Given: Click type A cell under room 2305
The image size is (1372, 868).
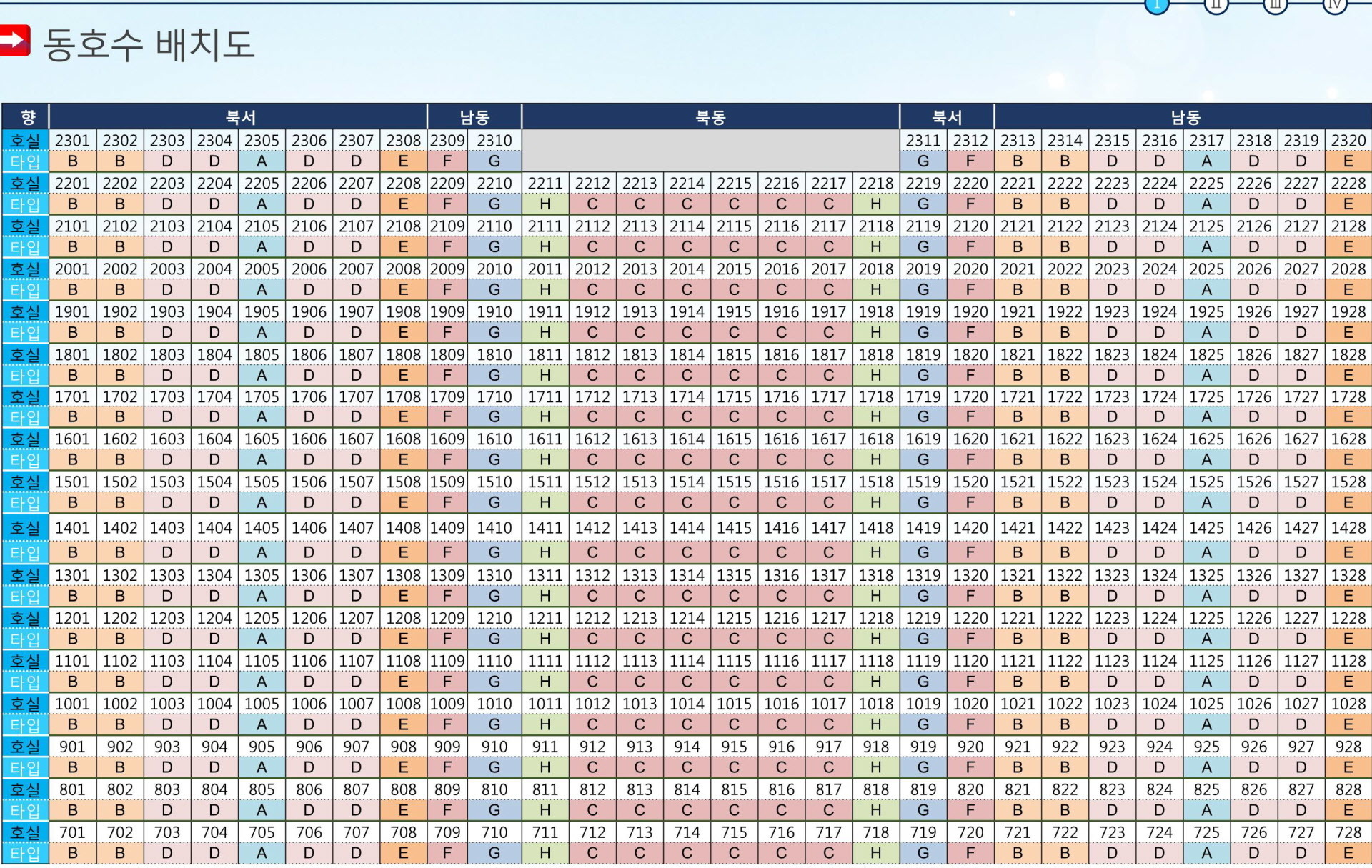Looking at the screenshot, I should point(262,161).
